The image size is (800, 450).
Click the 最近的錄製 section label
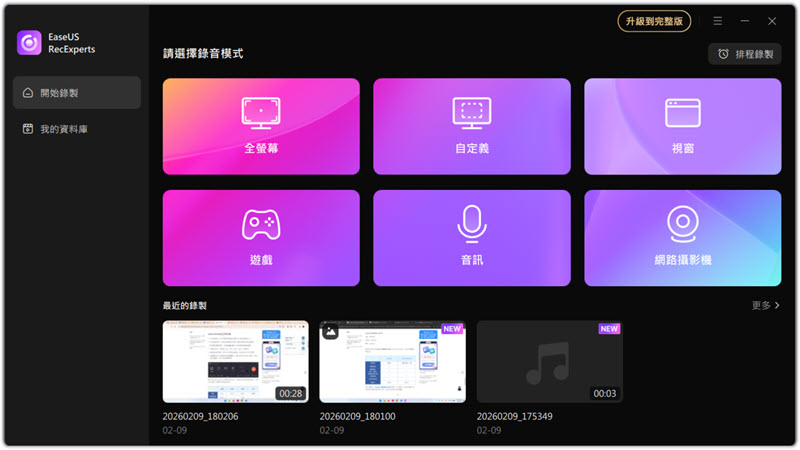point(185,306)
